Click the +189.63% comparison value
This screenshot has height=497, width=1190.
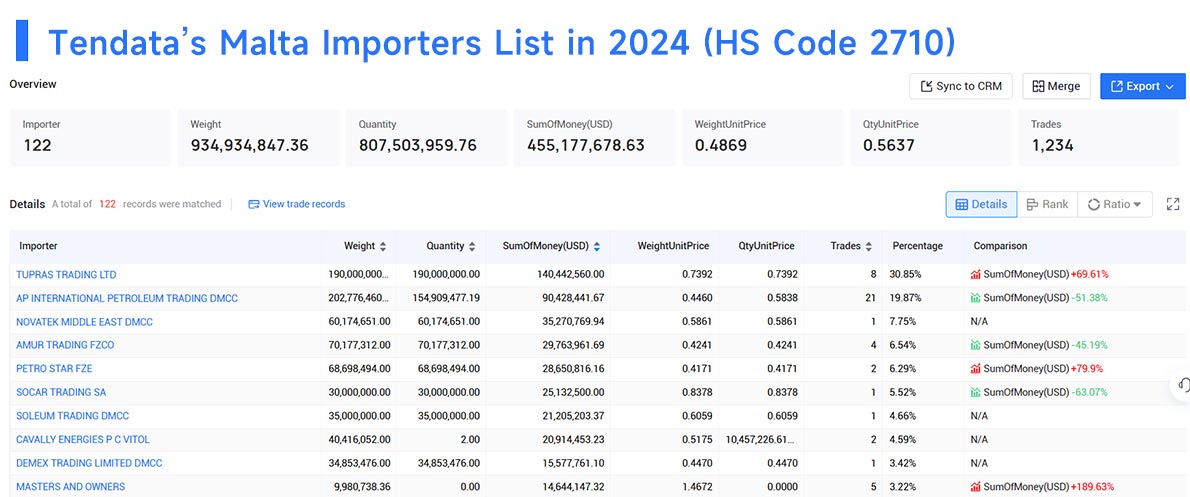(1091, 486)
